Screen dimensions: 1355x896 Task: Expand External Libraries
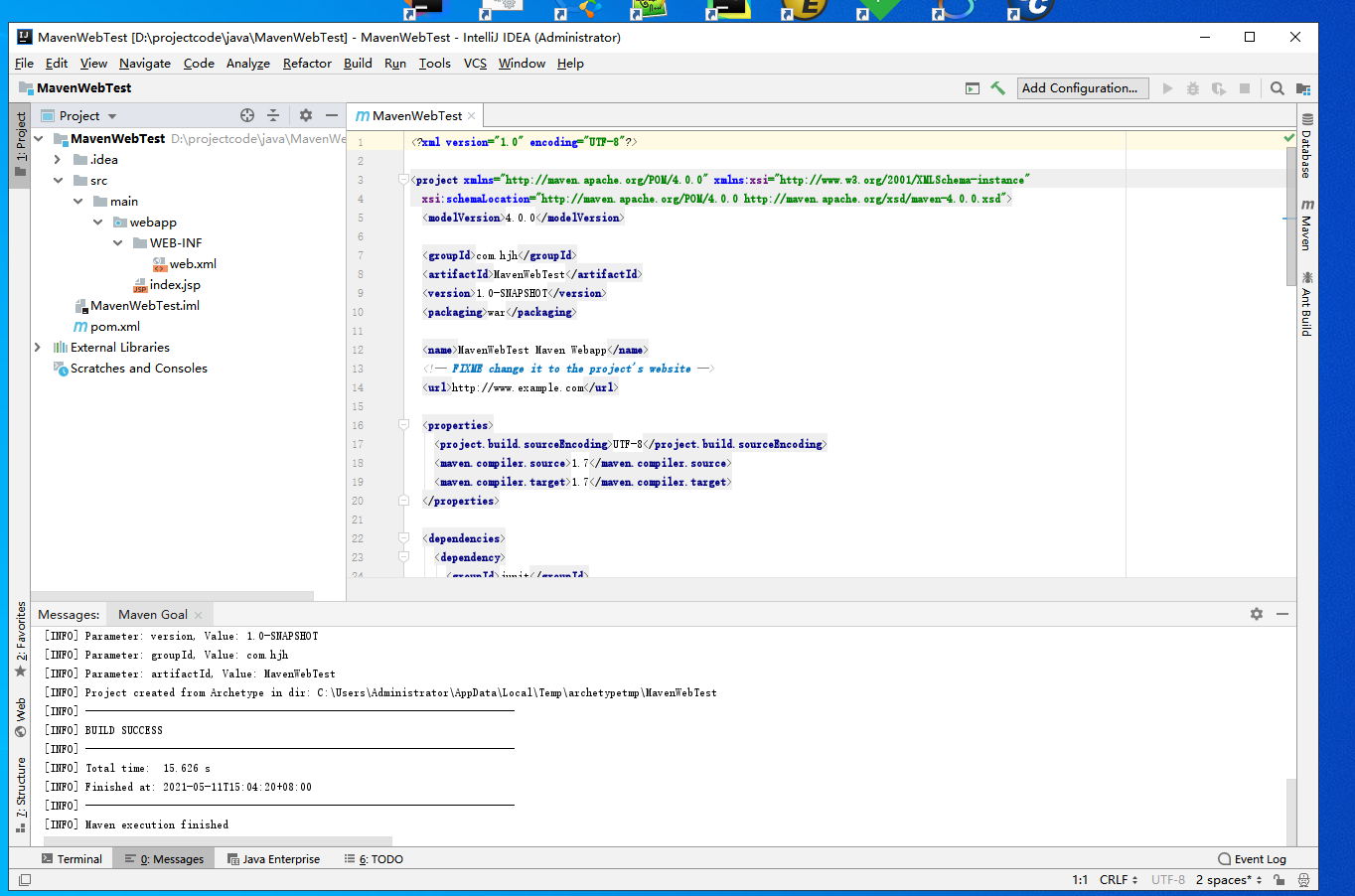38,348
